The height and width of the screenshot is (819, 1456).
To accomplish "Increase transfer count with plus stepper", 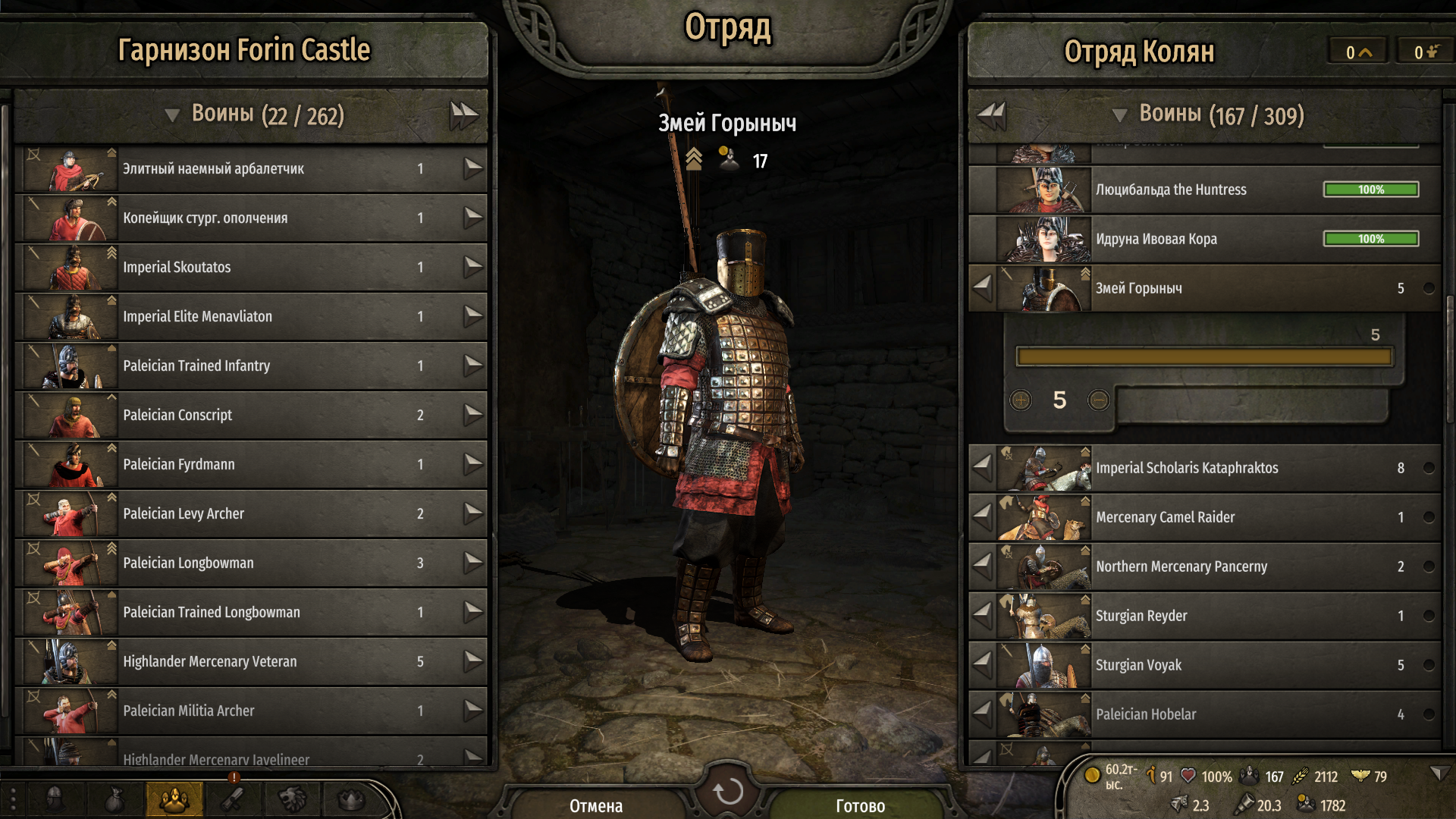I will [1021, 400].
